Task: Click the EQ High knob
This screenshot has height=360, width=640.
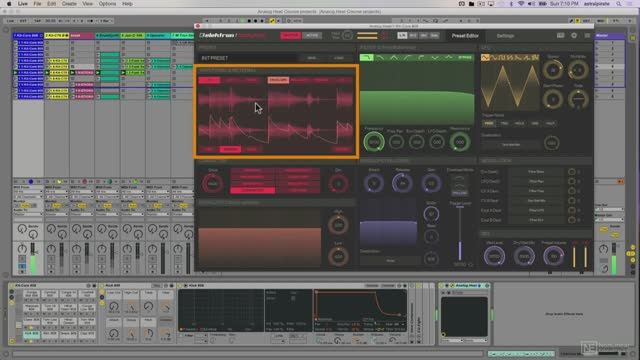Action: click(x=338, y=225)
